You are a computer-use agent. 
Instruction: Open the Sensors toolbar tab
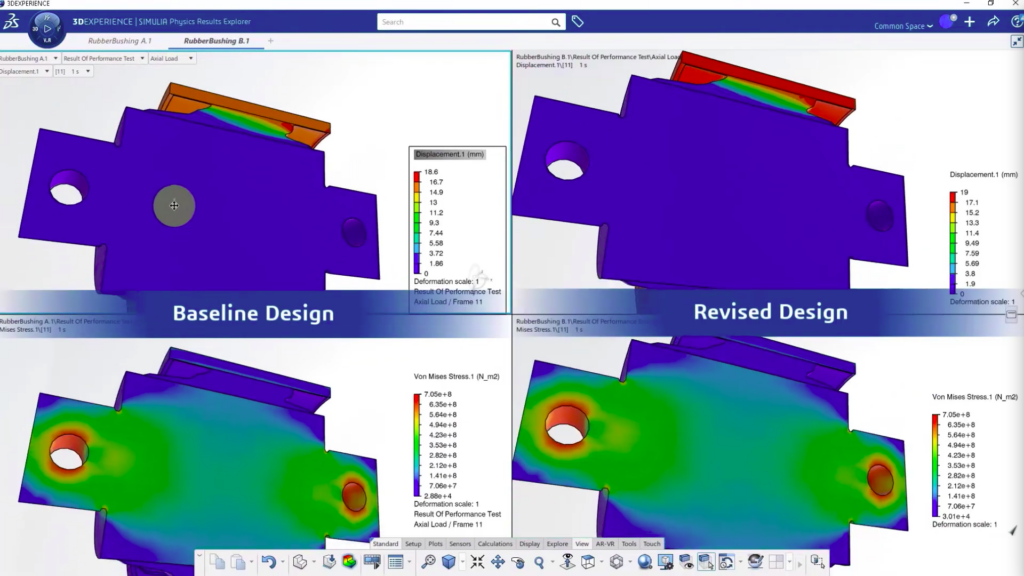[x=460, y=544]
